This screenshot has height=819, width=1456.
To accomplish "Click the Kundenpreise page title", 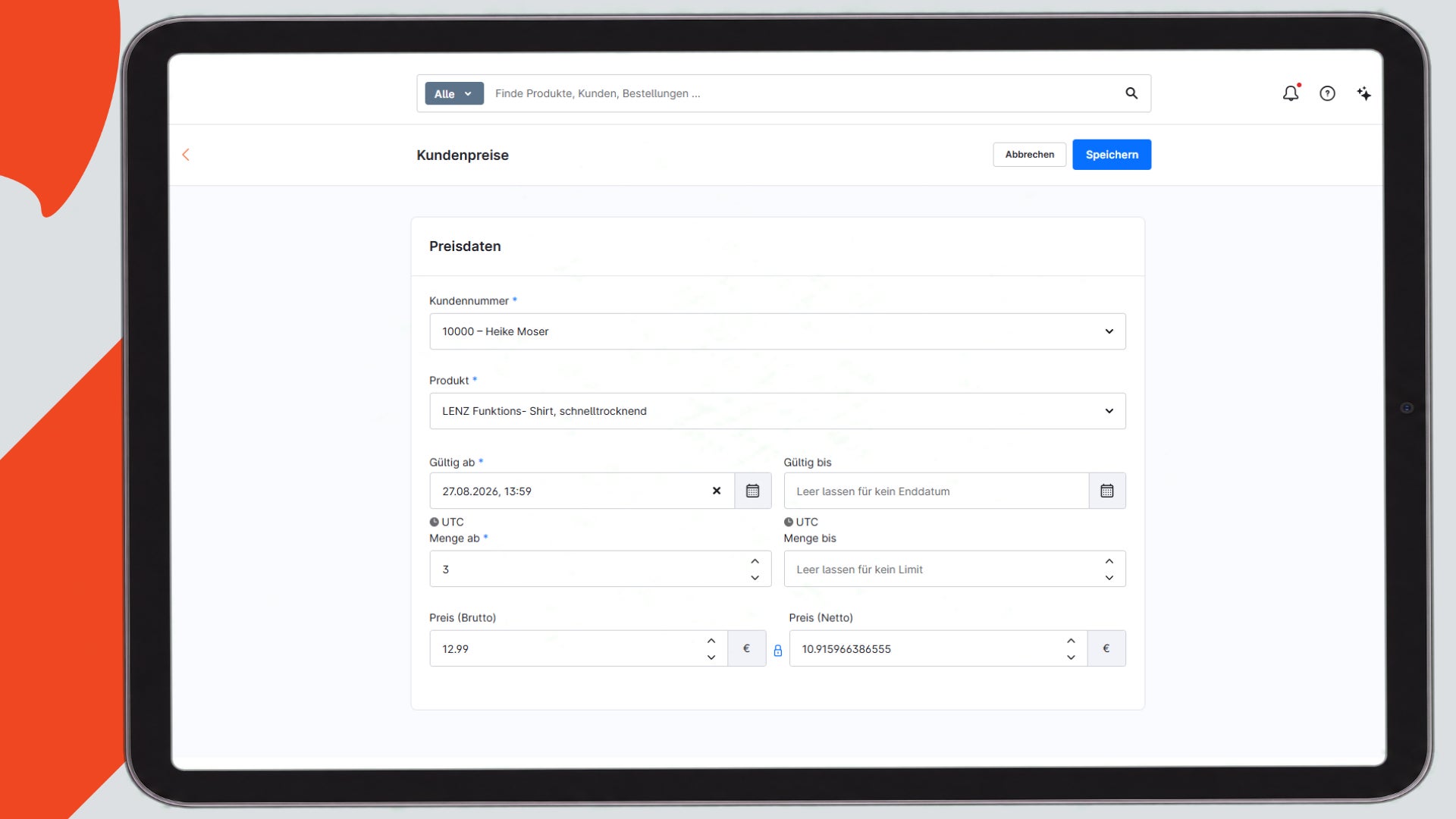I will point(463,155).
